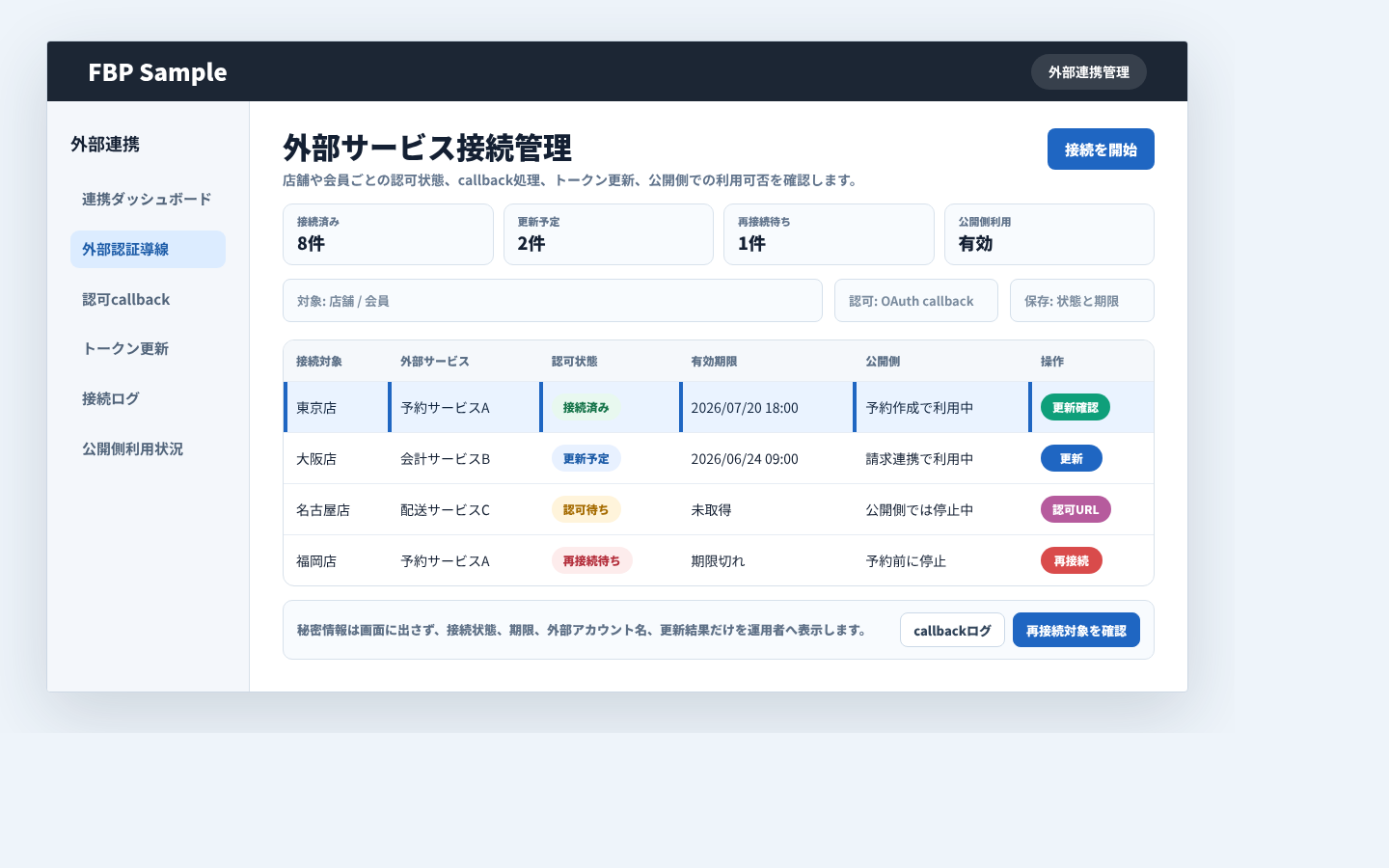Click the 2026/07/20 18:00 expiry cell

[767, 407]
